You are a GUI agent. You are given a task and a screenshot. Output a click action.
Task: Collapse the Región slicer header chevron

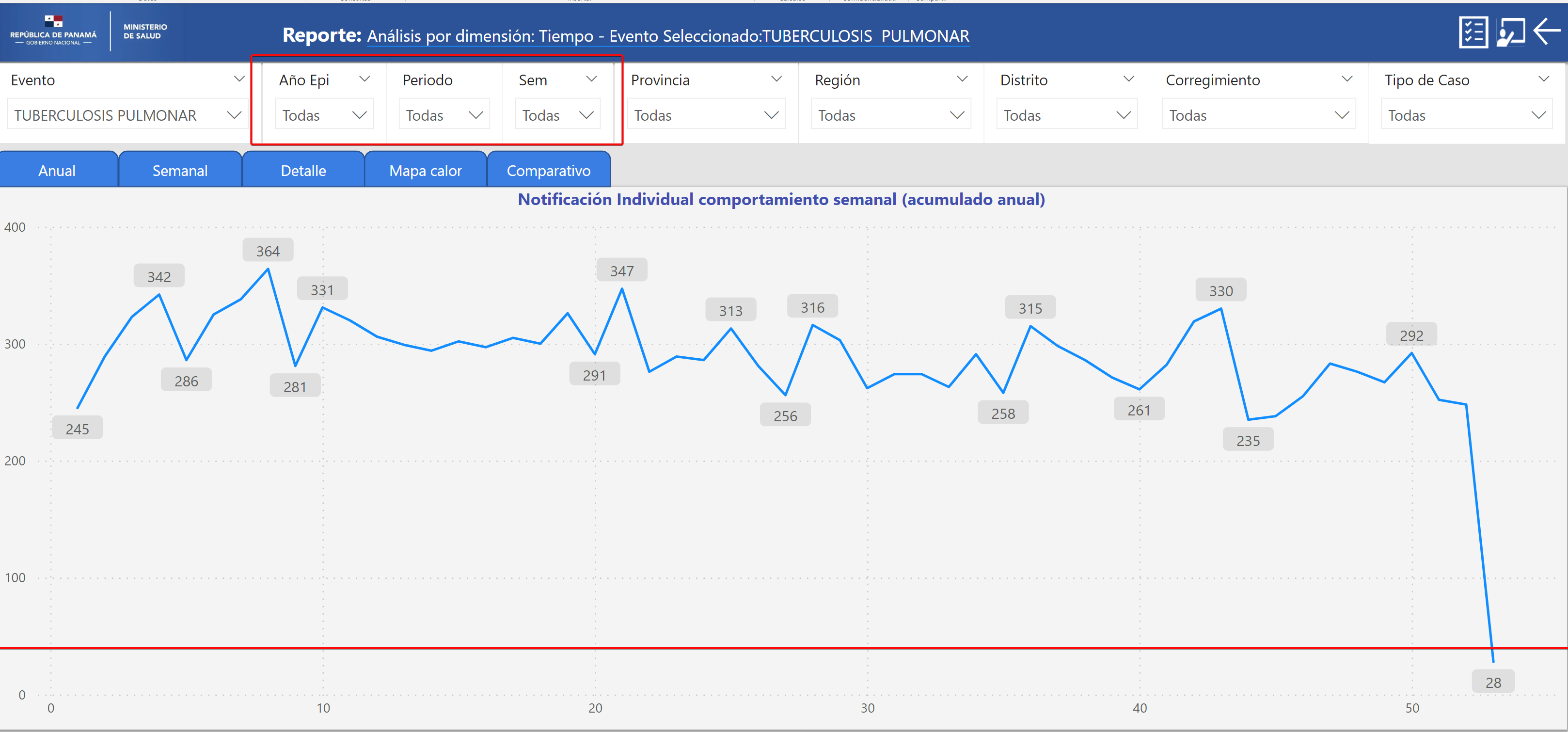(962, 79)
